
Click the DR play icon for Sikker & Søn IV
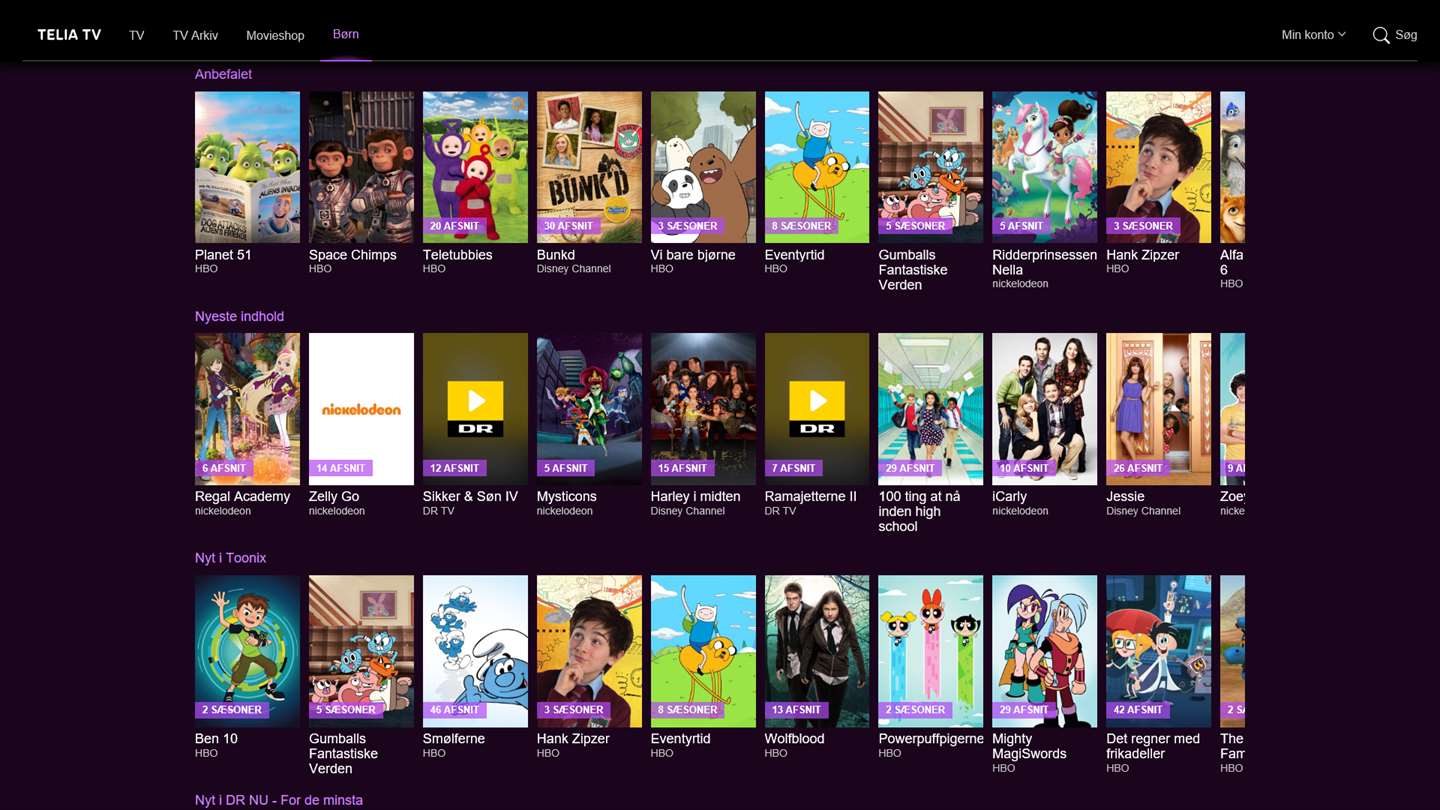point(475,410)
